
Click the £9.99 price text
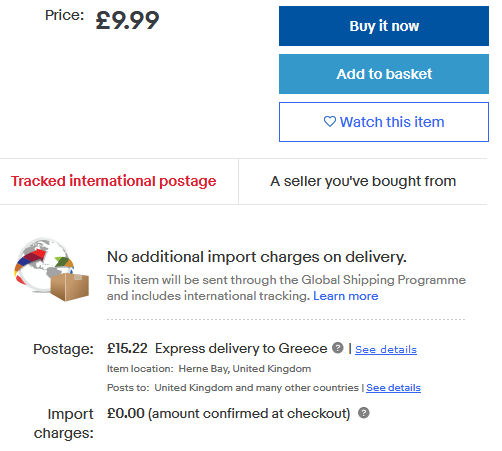pyautogui.click(x=127, y=20)
